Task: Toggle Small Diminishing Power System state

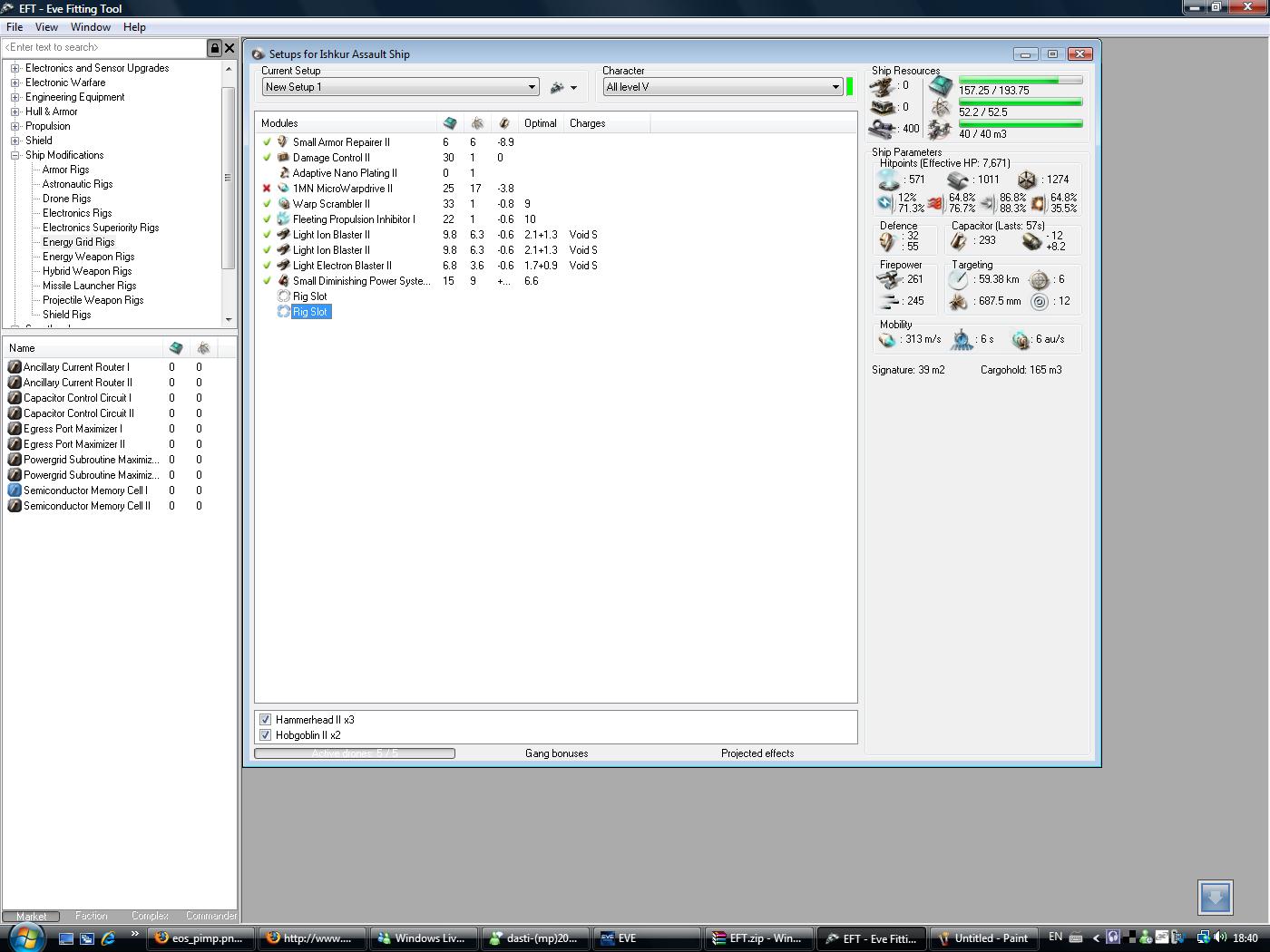Action: coord(267,281)
